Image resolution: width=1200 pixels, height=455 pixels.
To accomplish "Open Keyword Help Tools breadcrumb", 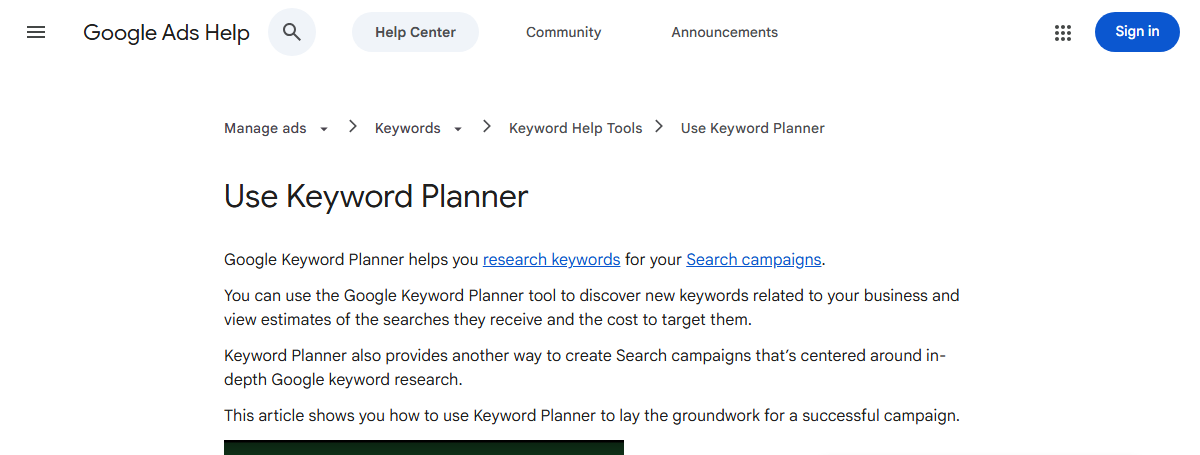I will (576, 128).
